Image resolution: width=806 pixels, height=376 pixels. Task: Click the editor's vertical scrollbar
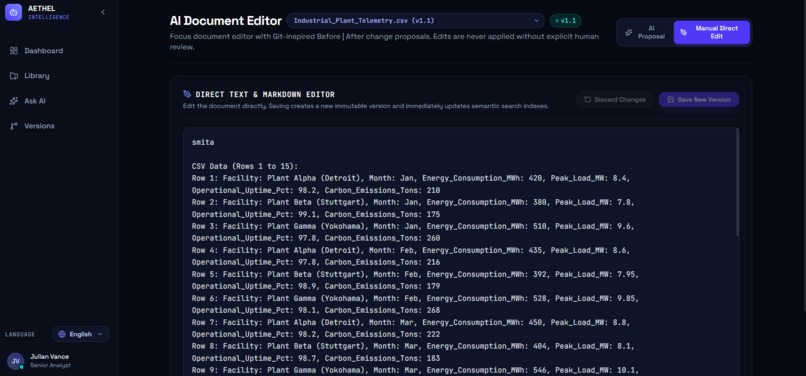coord(738,183)
